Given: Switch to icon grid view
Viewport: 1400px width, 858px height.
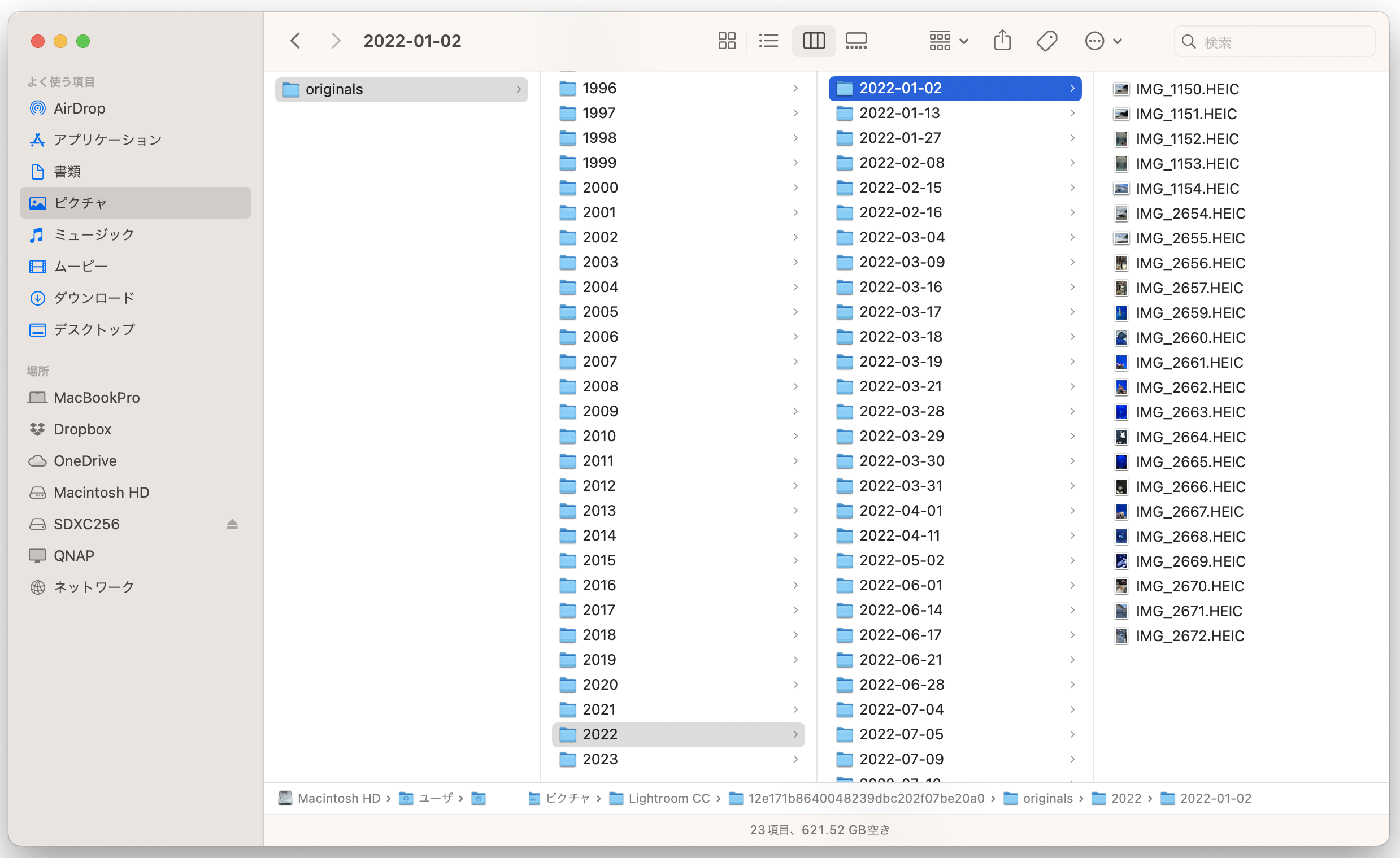Looking at the screenshot, I should click(x=727, y=41).
